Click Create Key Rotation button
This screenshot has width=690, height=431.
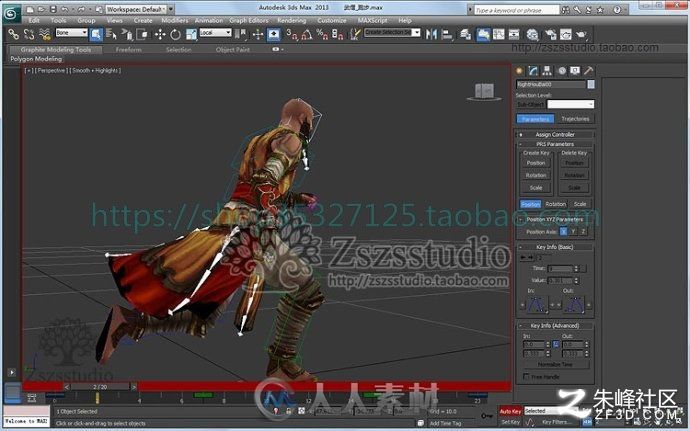(536, 175)
